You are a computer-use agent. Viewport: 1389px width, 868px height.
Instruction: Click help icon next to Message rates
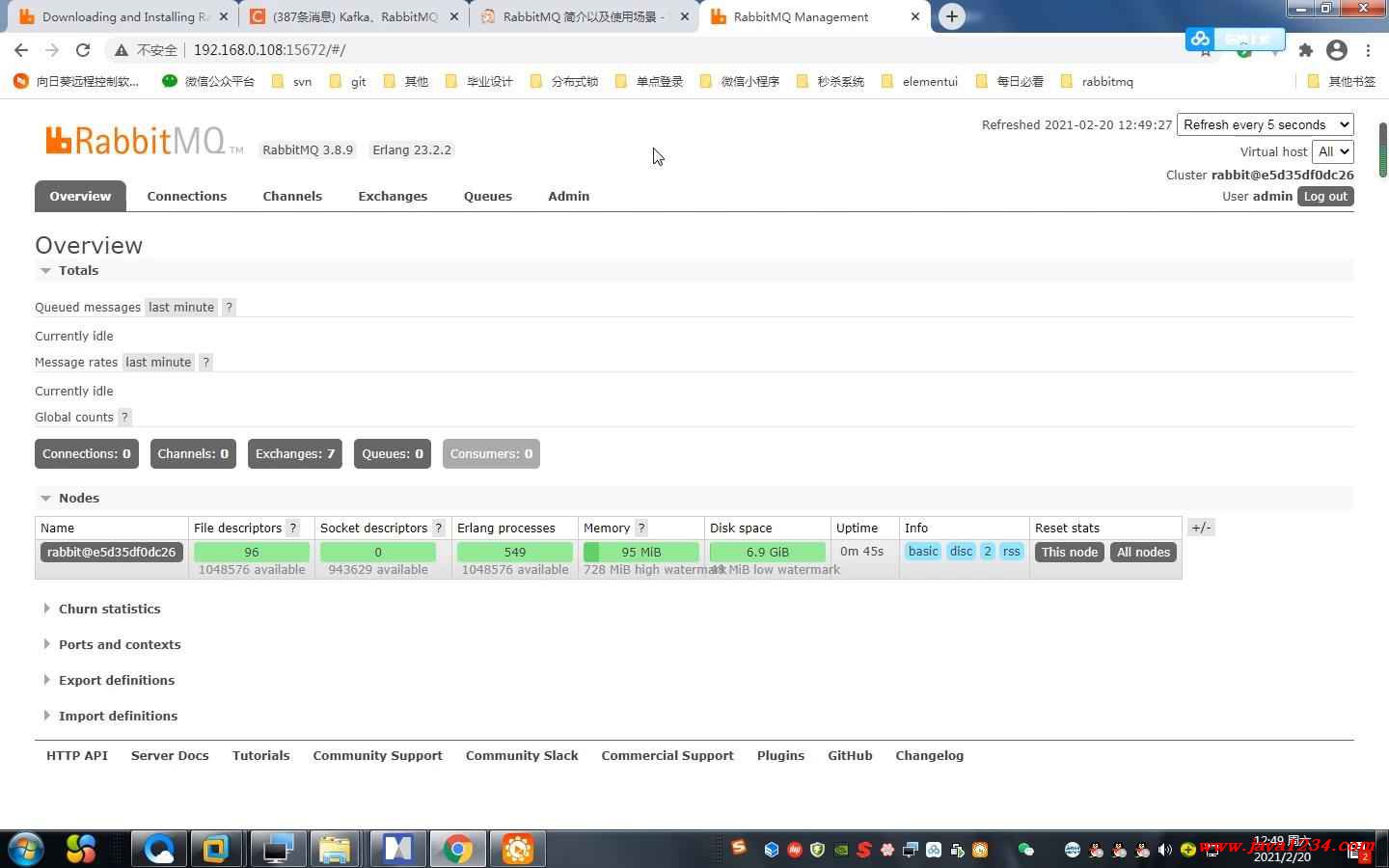tap(205, 363)
